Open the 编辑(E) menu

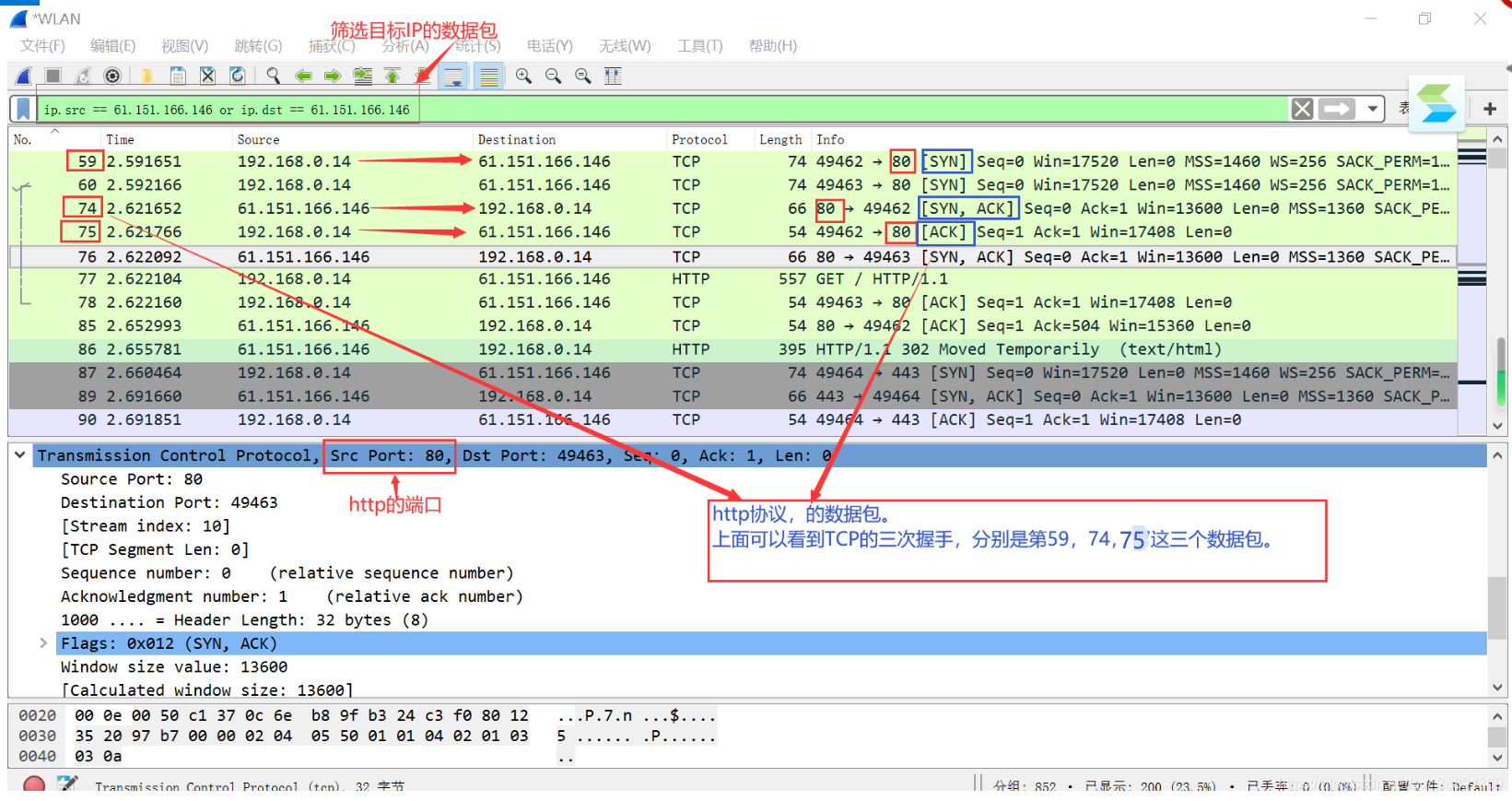[112, 46]
